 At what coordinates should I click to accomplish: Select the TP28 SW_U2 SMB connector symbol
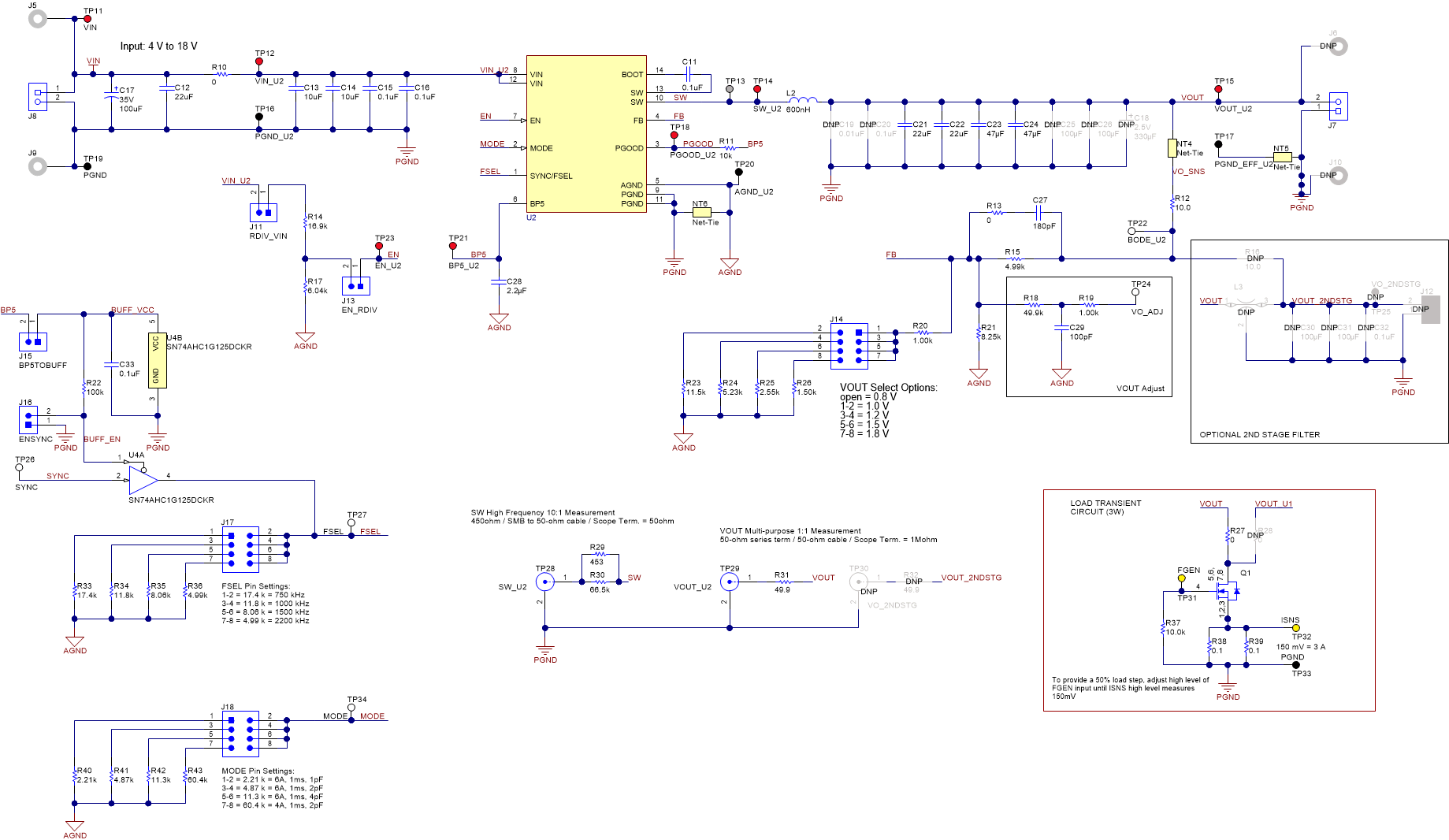coord(544,581)
